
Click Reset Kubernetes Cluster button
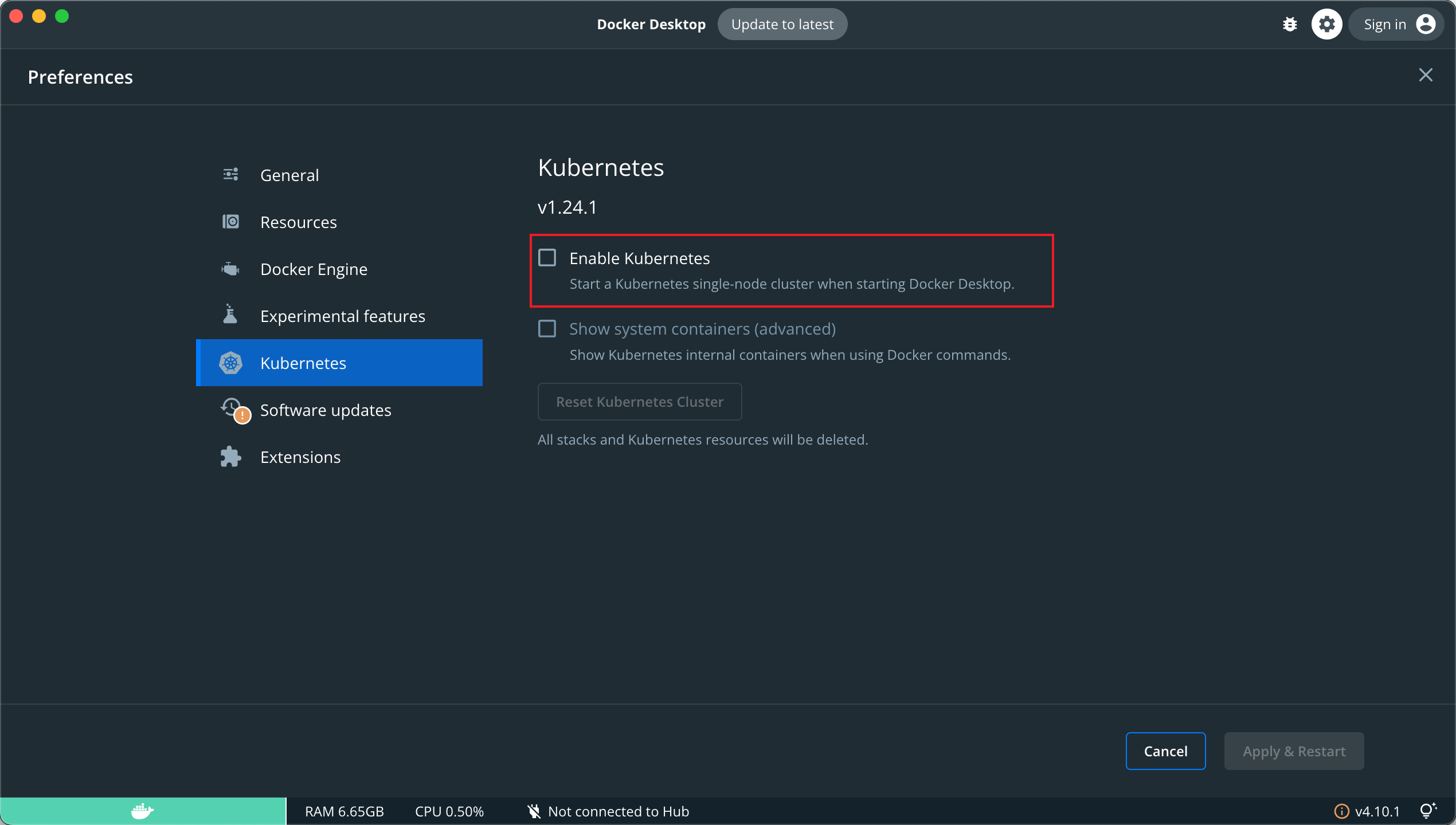(639, 401)
